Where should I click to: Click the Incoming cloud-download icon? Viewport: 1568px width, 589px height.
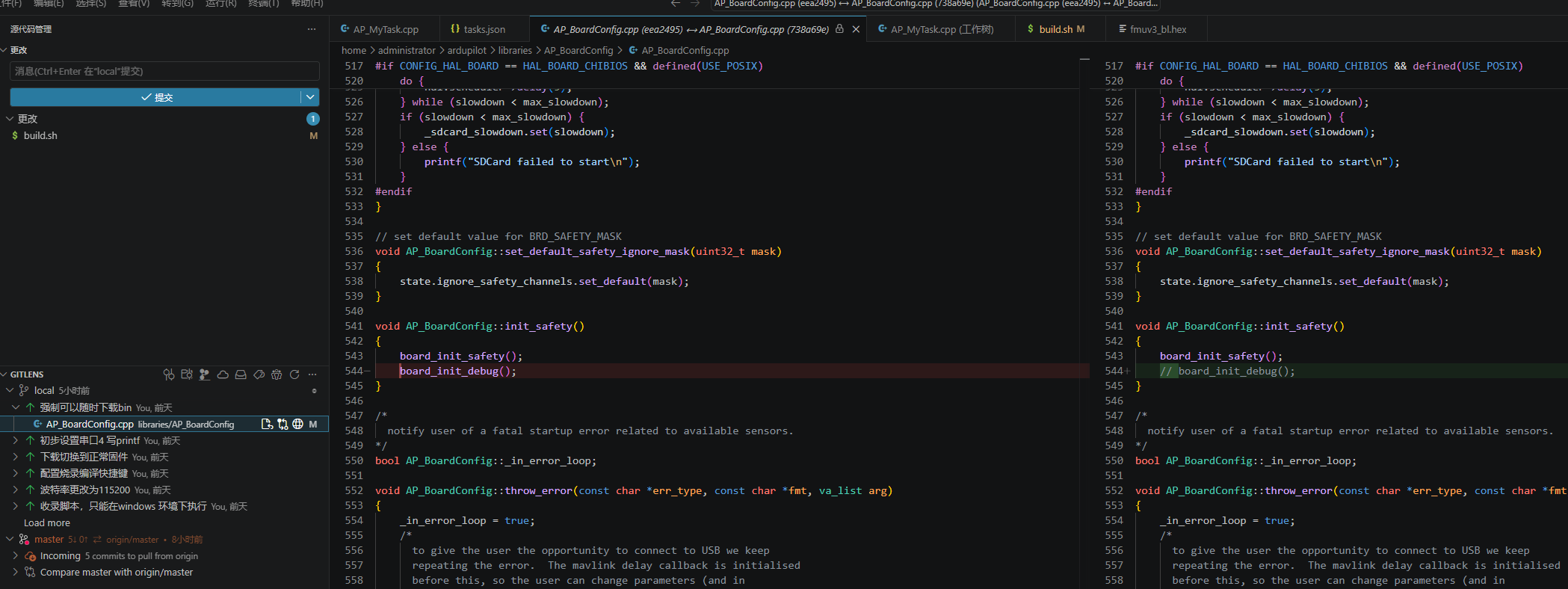30,556
